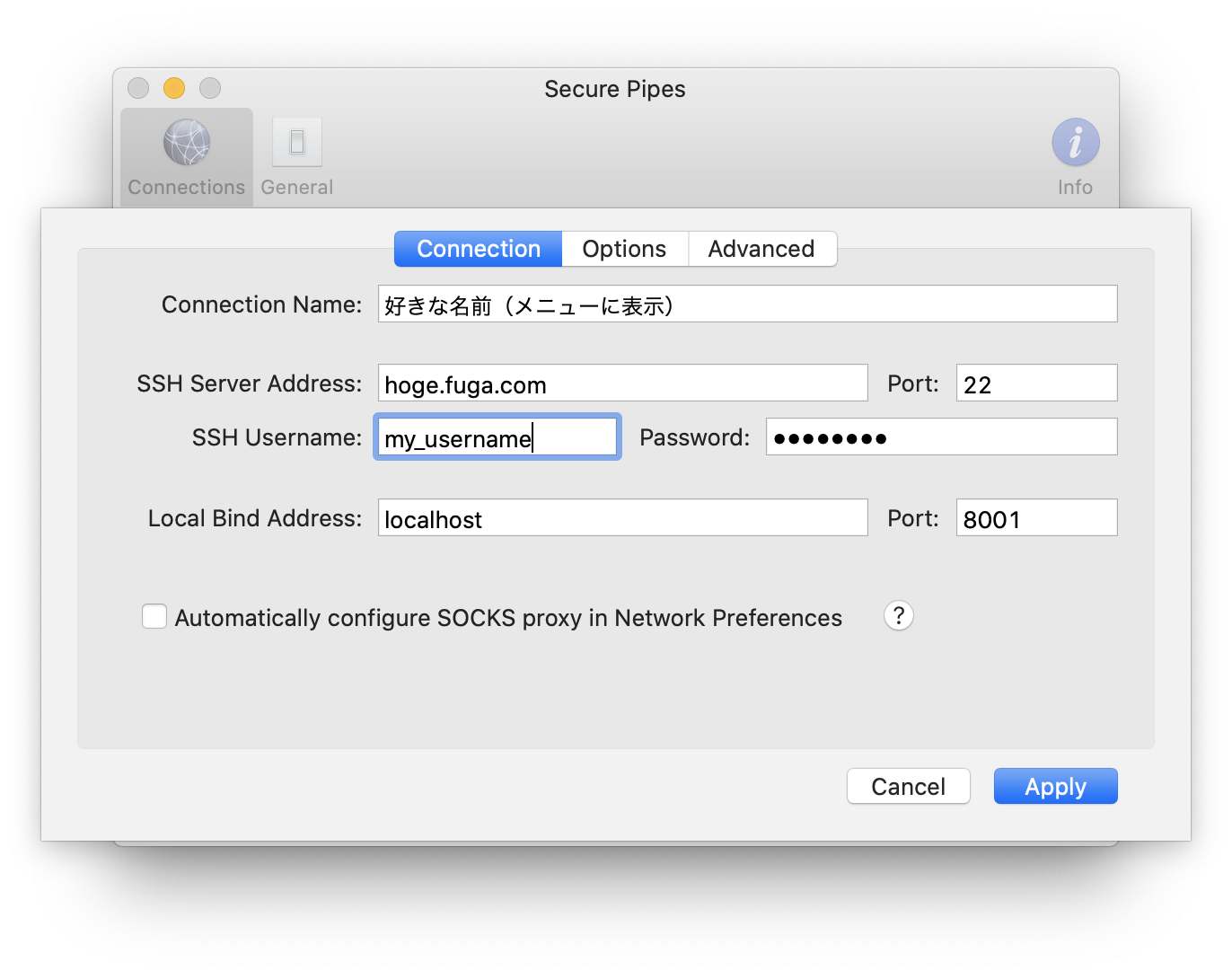
Task: Click the SSH Username field
Action: click(497, 437)
